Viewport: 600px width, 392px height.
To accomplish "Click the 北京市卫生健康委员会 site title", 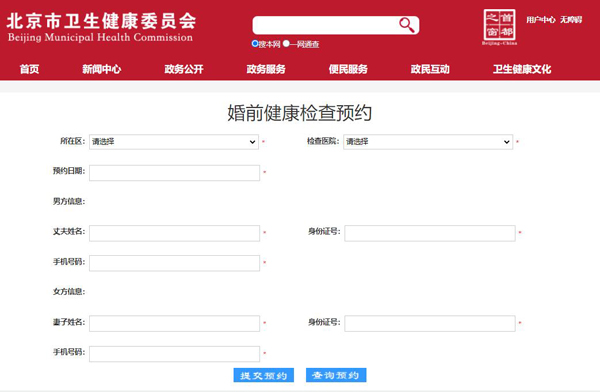I will (101, 21).
